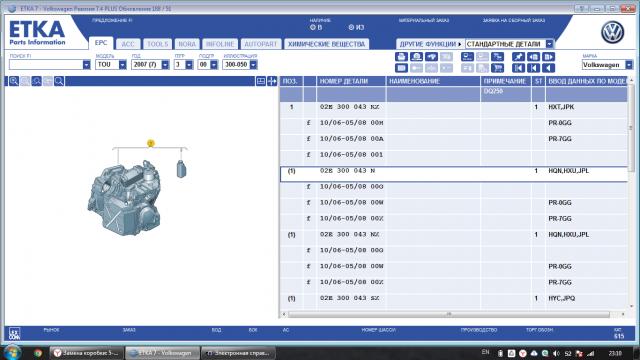Select part row 02E 300 043 SX

coord(454,298)
